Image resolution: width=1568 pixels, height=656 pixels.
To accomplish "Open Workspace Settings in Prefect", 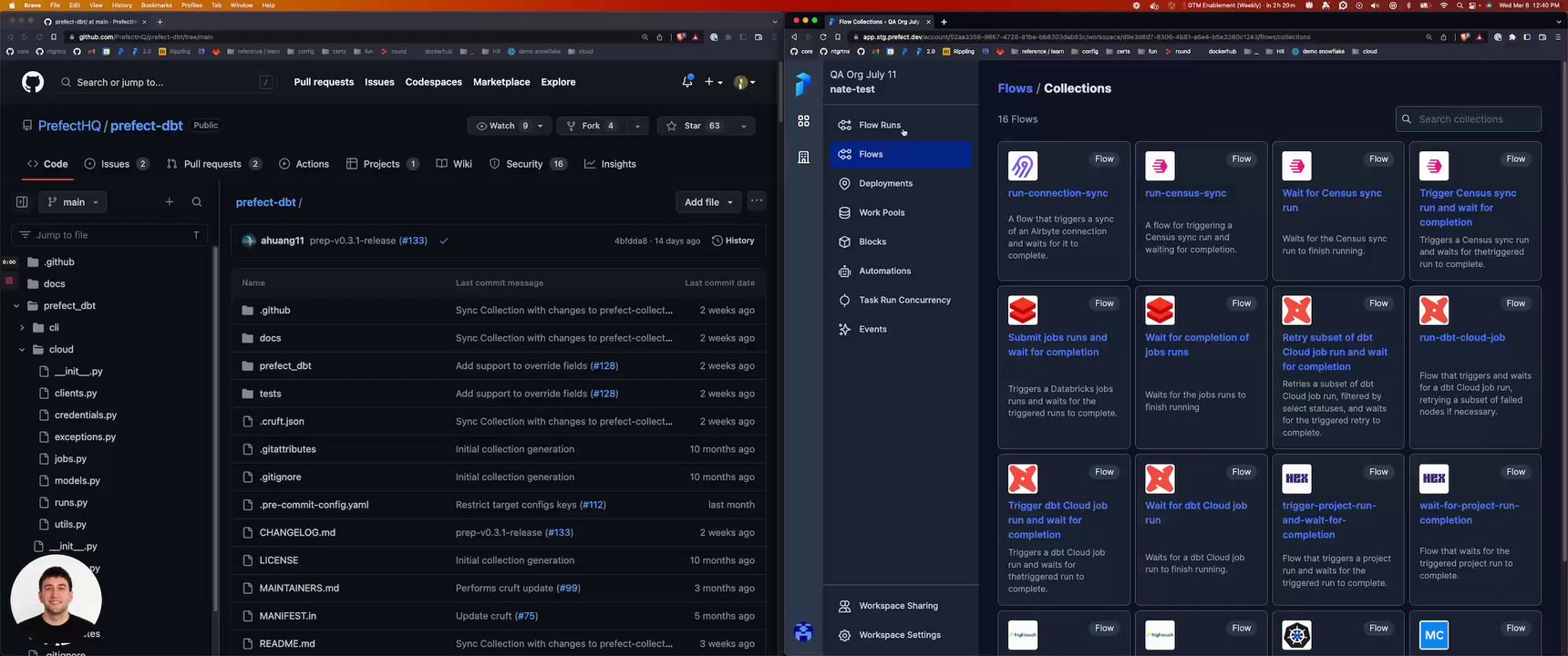I will [x=901, y=635].
